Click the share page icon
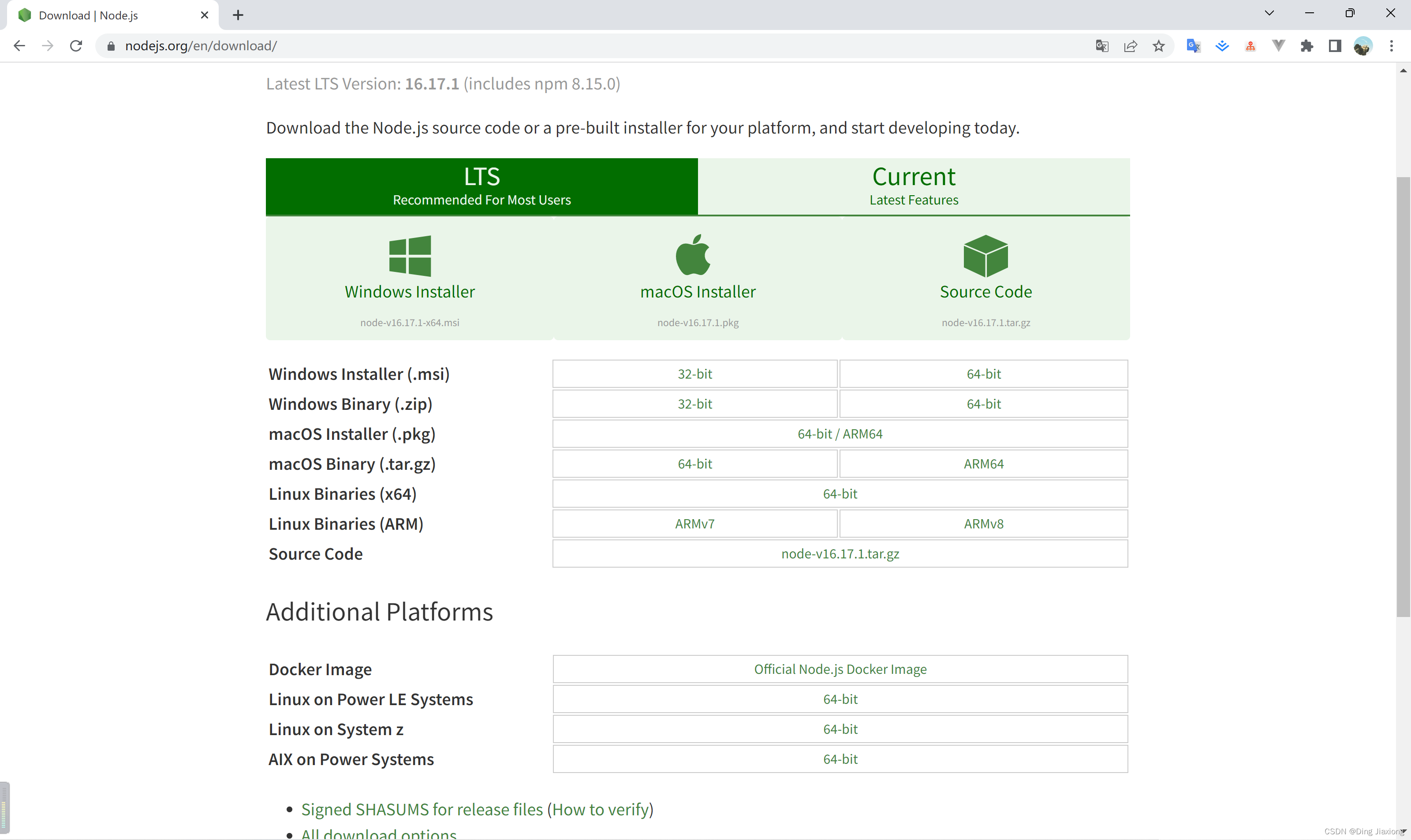 click(x=1130, y=46)
